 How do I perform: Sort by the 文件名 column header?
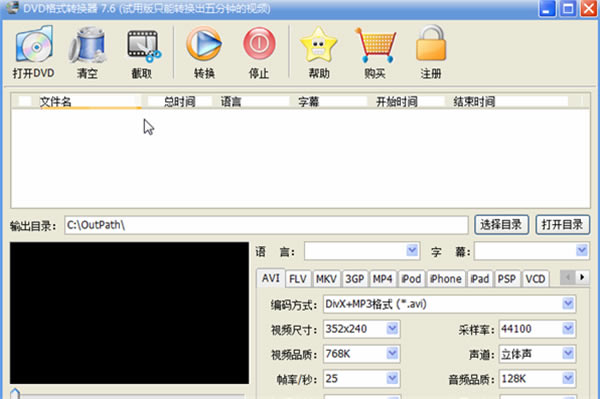pyautogui.click(x=91, y=101)
